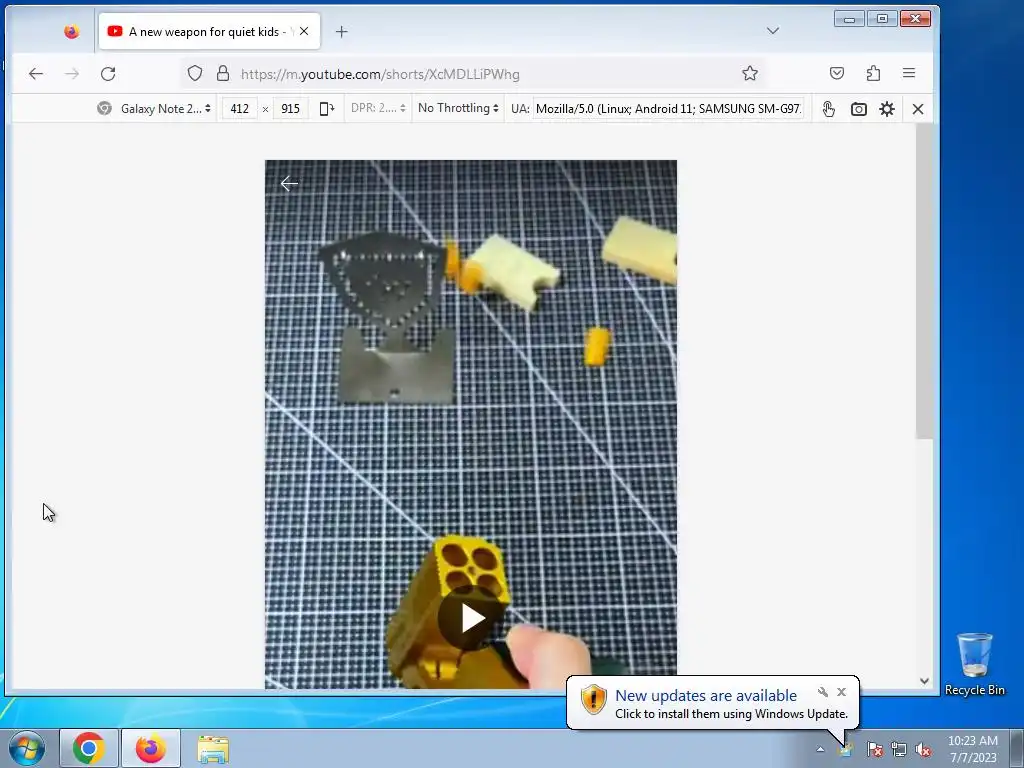Rotate the responsive viewport
This screenshot has height=768, width=1024.
tap(327, 108)
